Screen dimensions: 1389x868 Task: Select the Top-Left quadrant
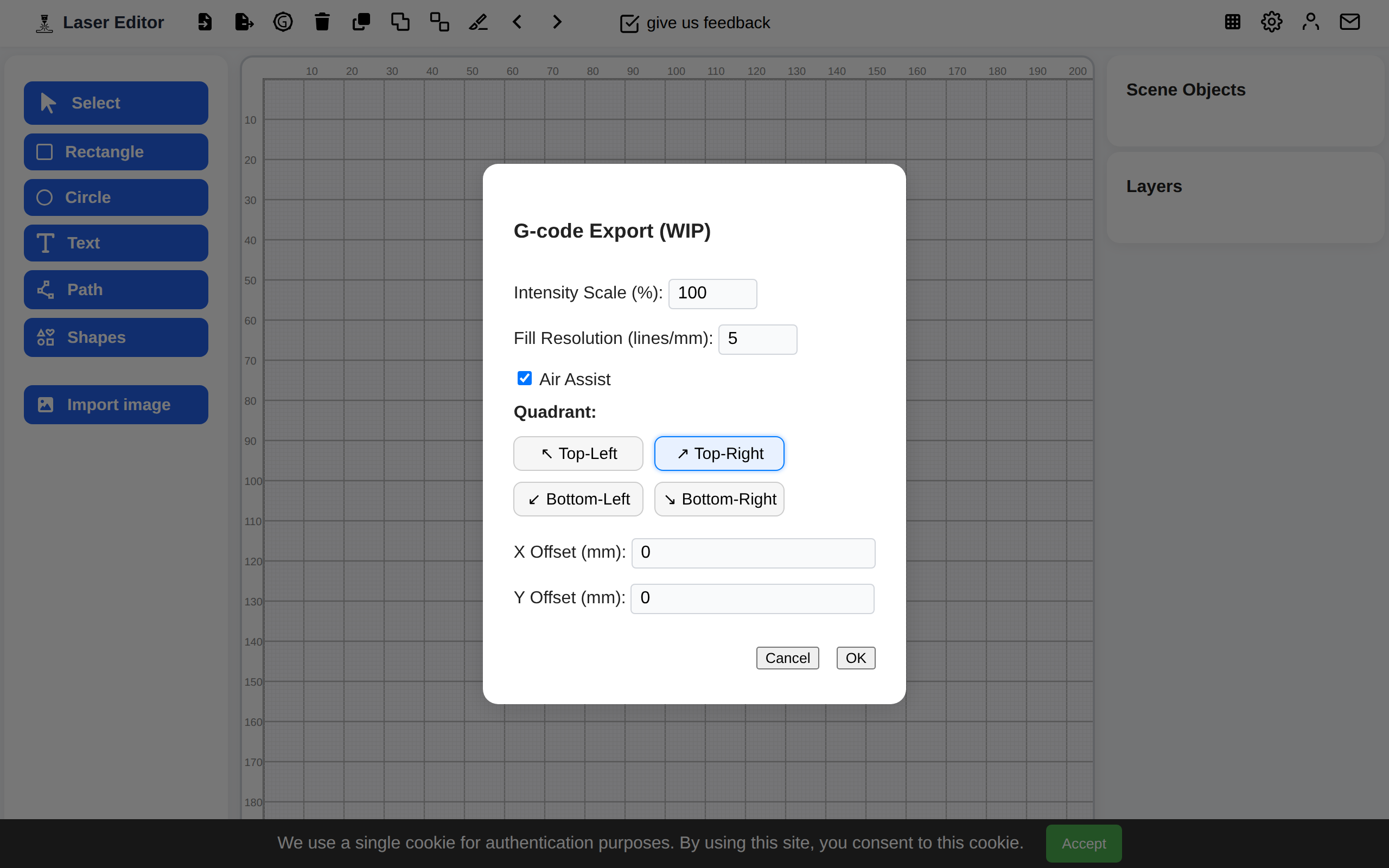tap(578, 454)
